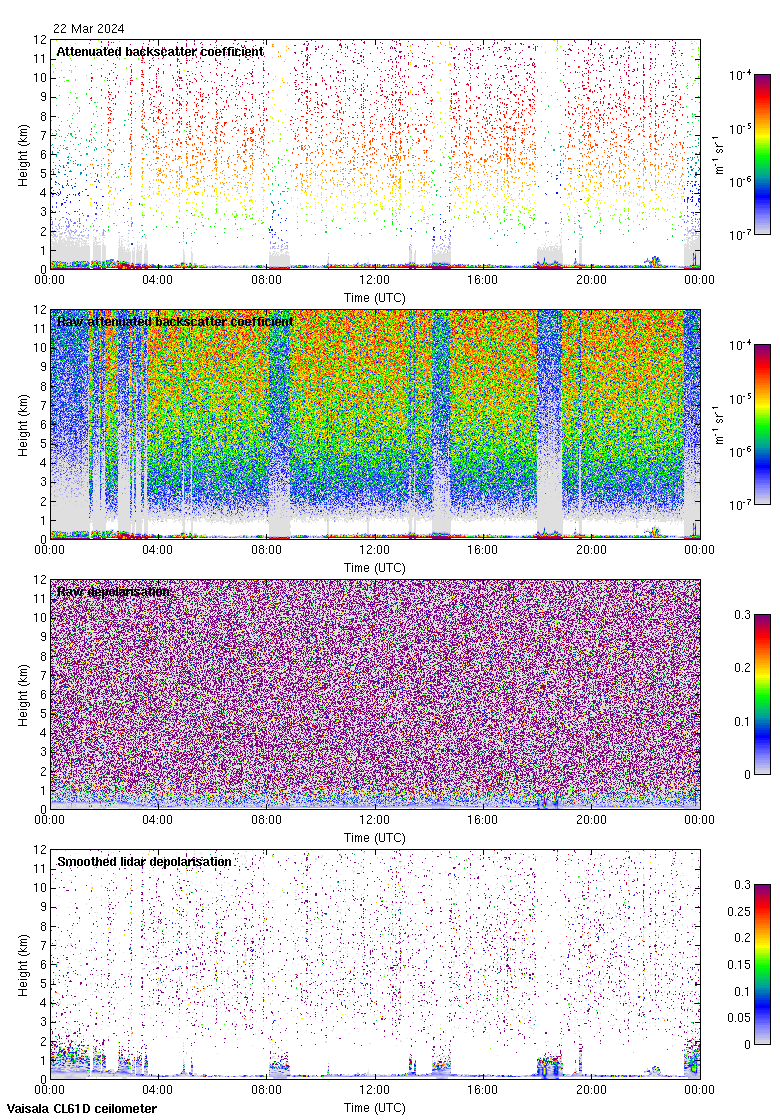Select the "Attenuated backscatter coefficient" plot title

[x=160, y=52]
